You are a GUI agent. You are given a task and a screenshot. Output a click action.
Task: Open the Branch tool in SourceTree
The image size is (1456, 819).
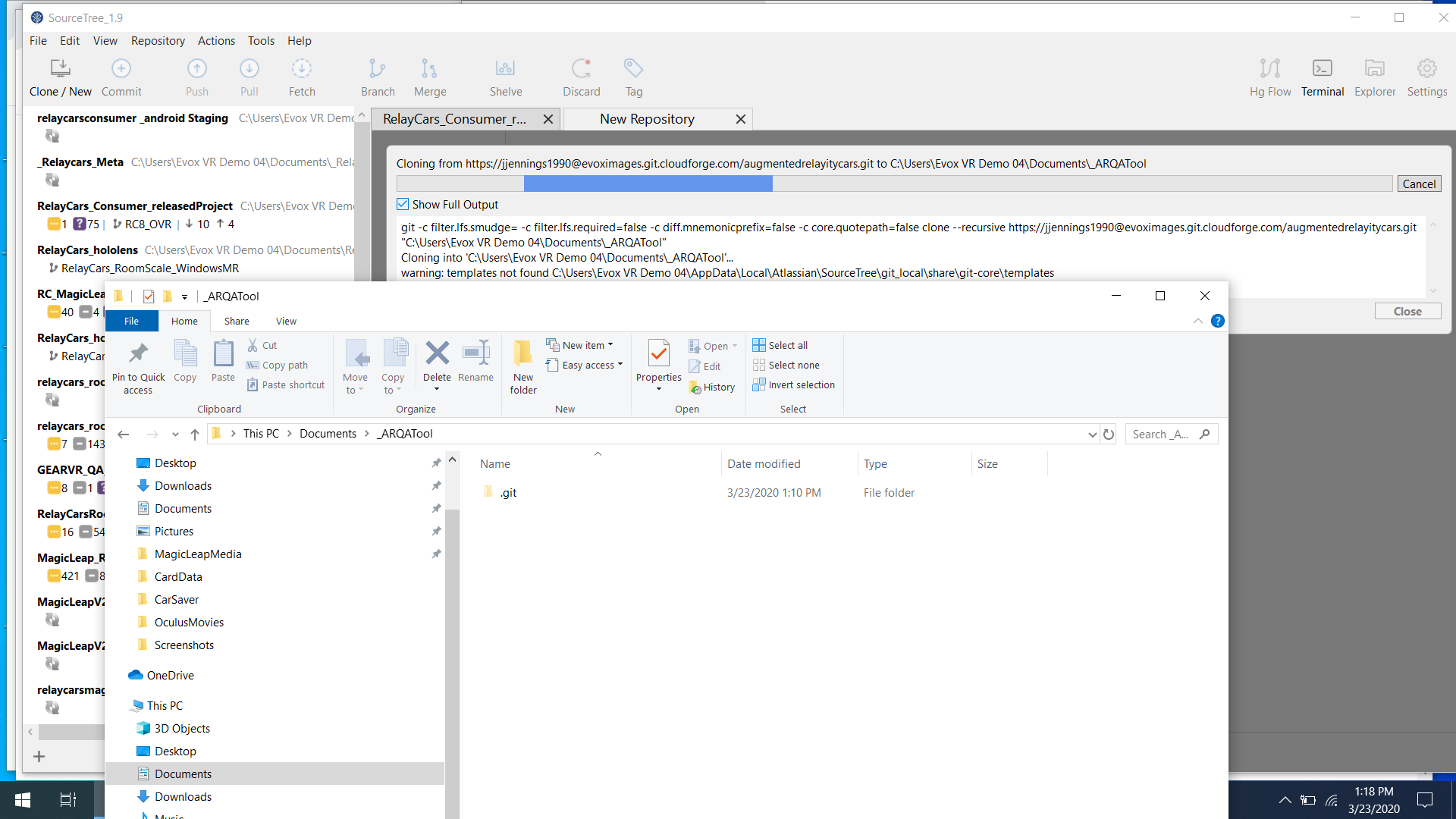[378, 77]
